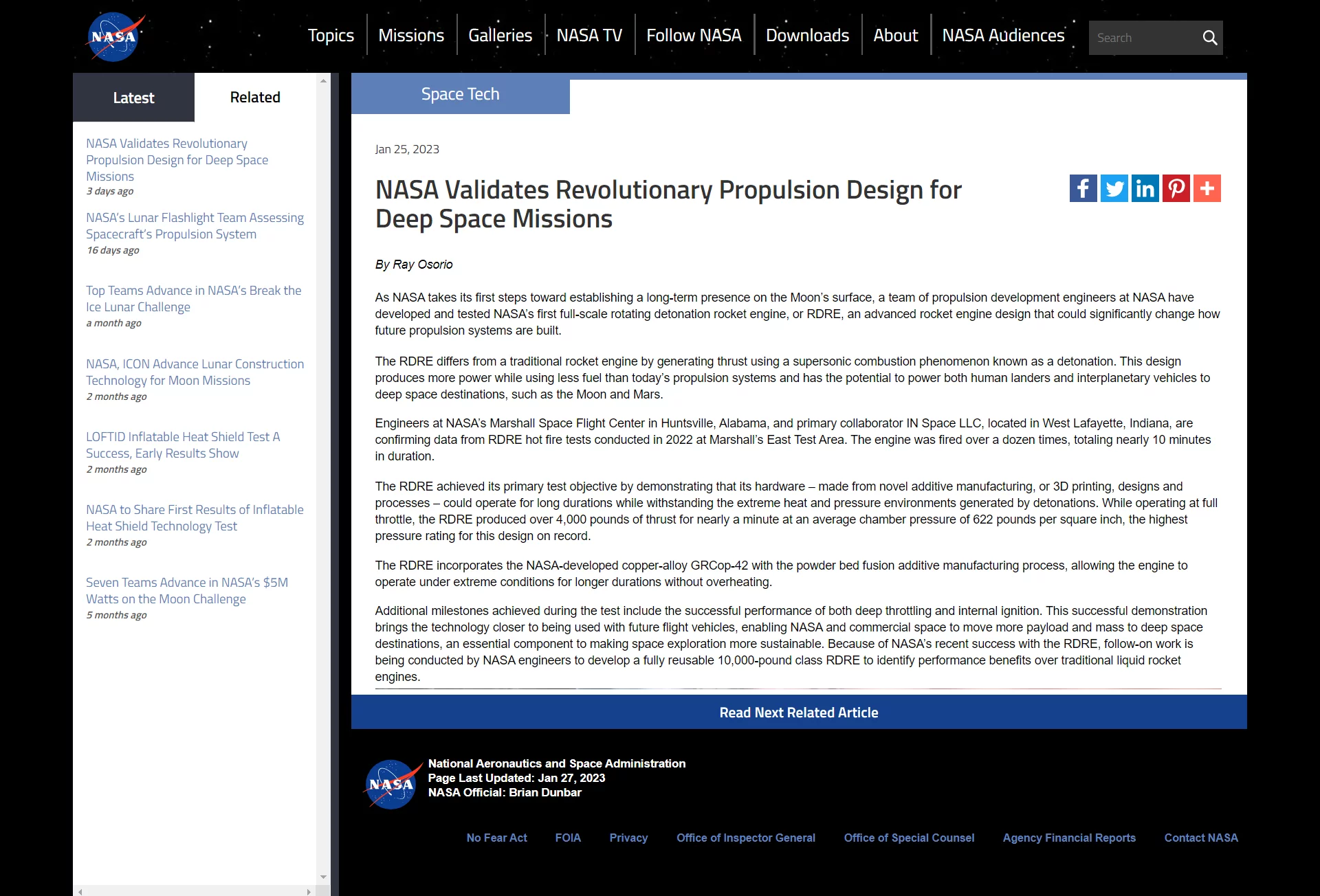
Task: Open NASA Validates Revolutionary Propulsion sidebar link
Action: click(177, 159)
